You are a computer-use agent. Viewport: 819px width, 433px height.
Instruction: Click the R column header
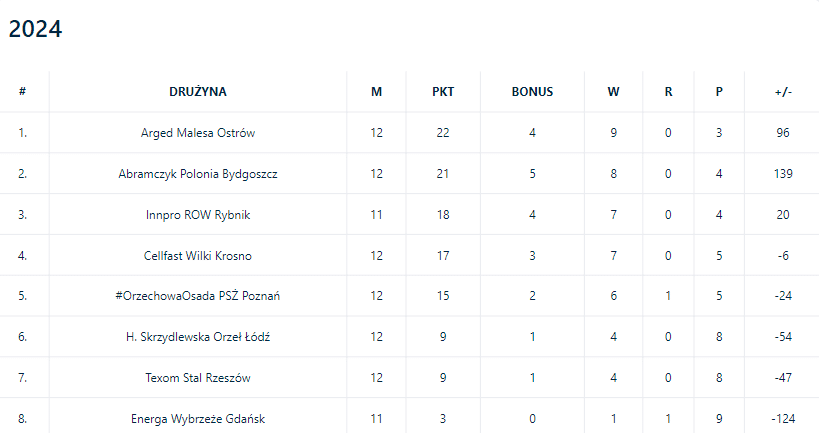[668, 92]
